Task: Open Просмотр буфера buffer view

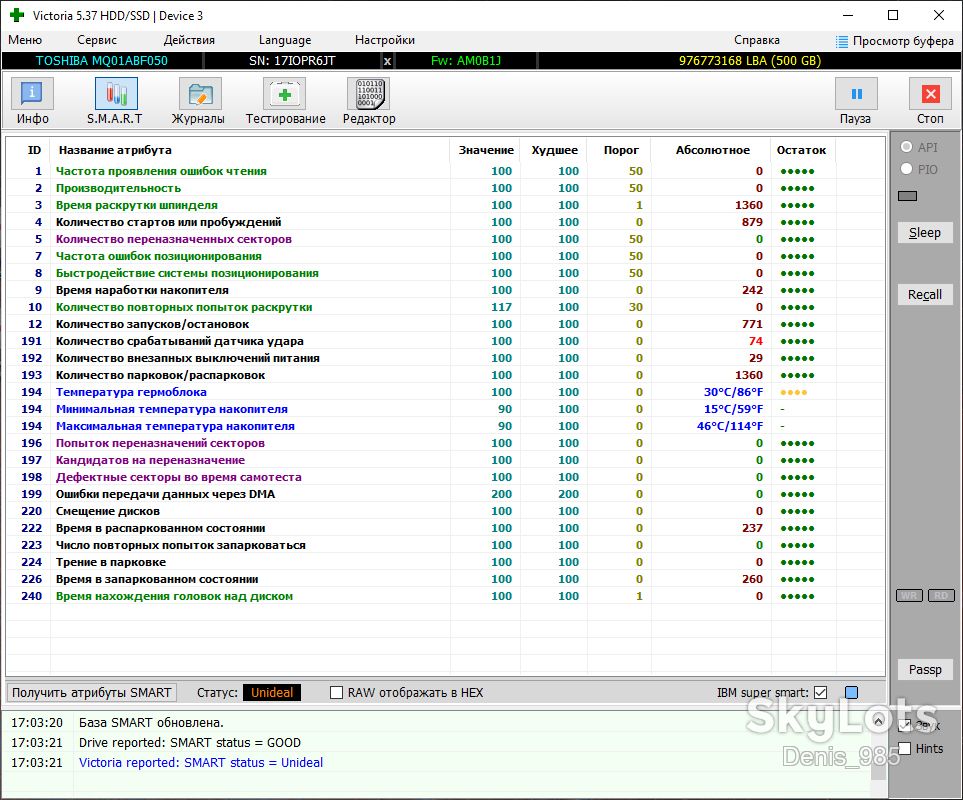Action: click(895, 41)
